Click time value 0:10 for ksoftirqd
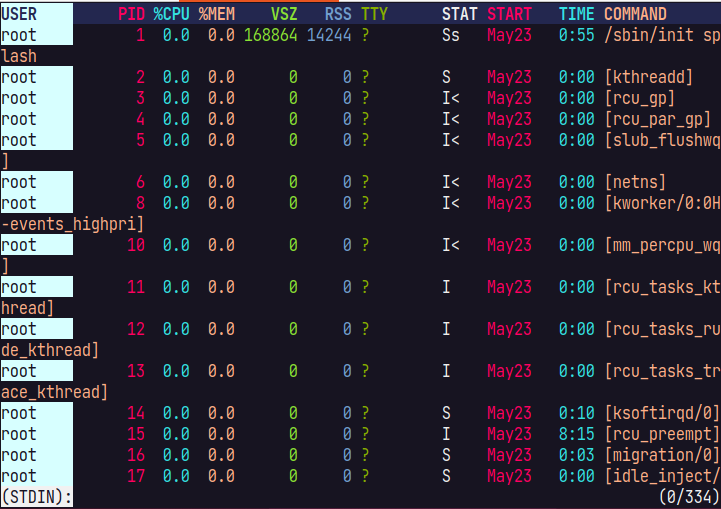 (577, 413)
